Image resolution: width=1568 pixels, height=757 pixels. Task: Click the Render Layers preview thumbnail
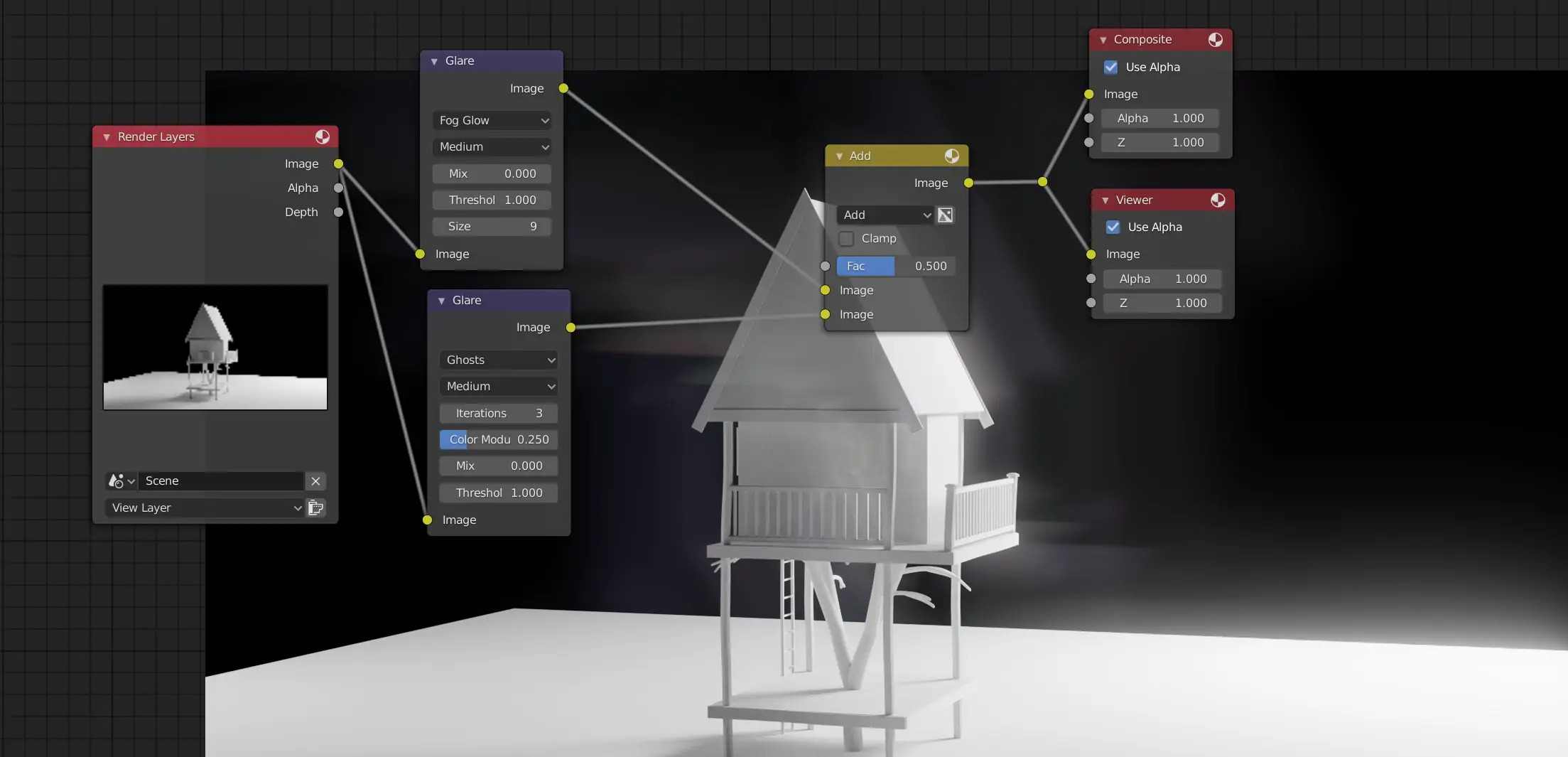click(215, 347)
